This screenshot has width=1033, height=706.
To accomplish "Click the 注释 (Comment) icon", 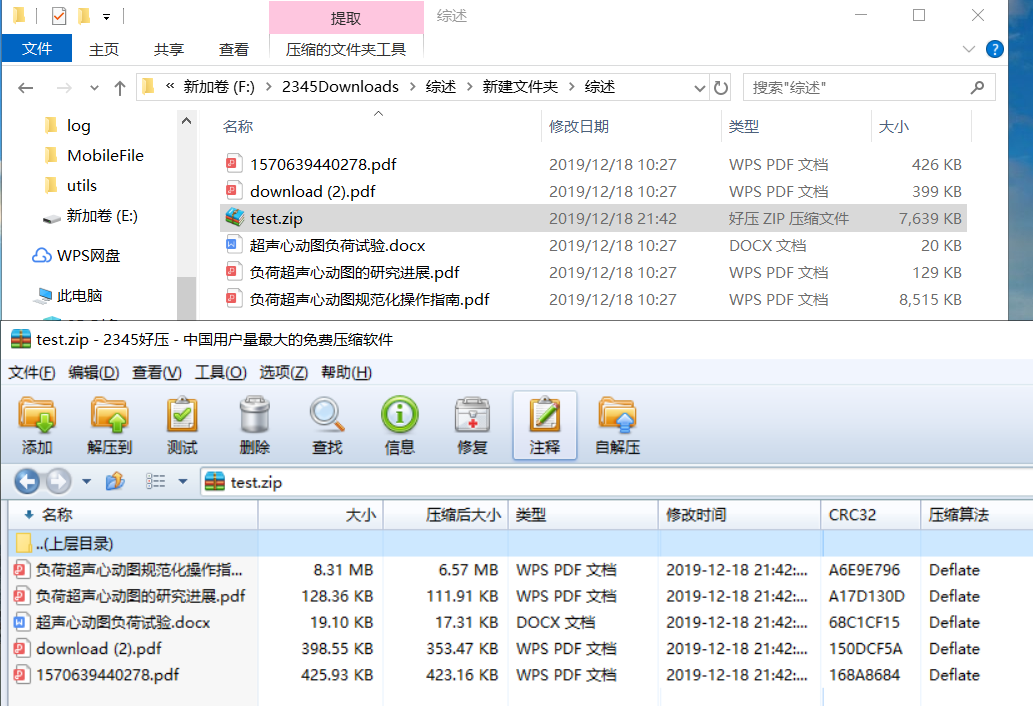I will pyautogui.click(x=544, y=422).
